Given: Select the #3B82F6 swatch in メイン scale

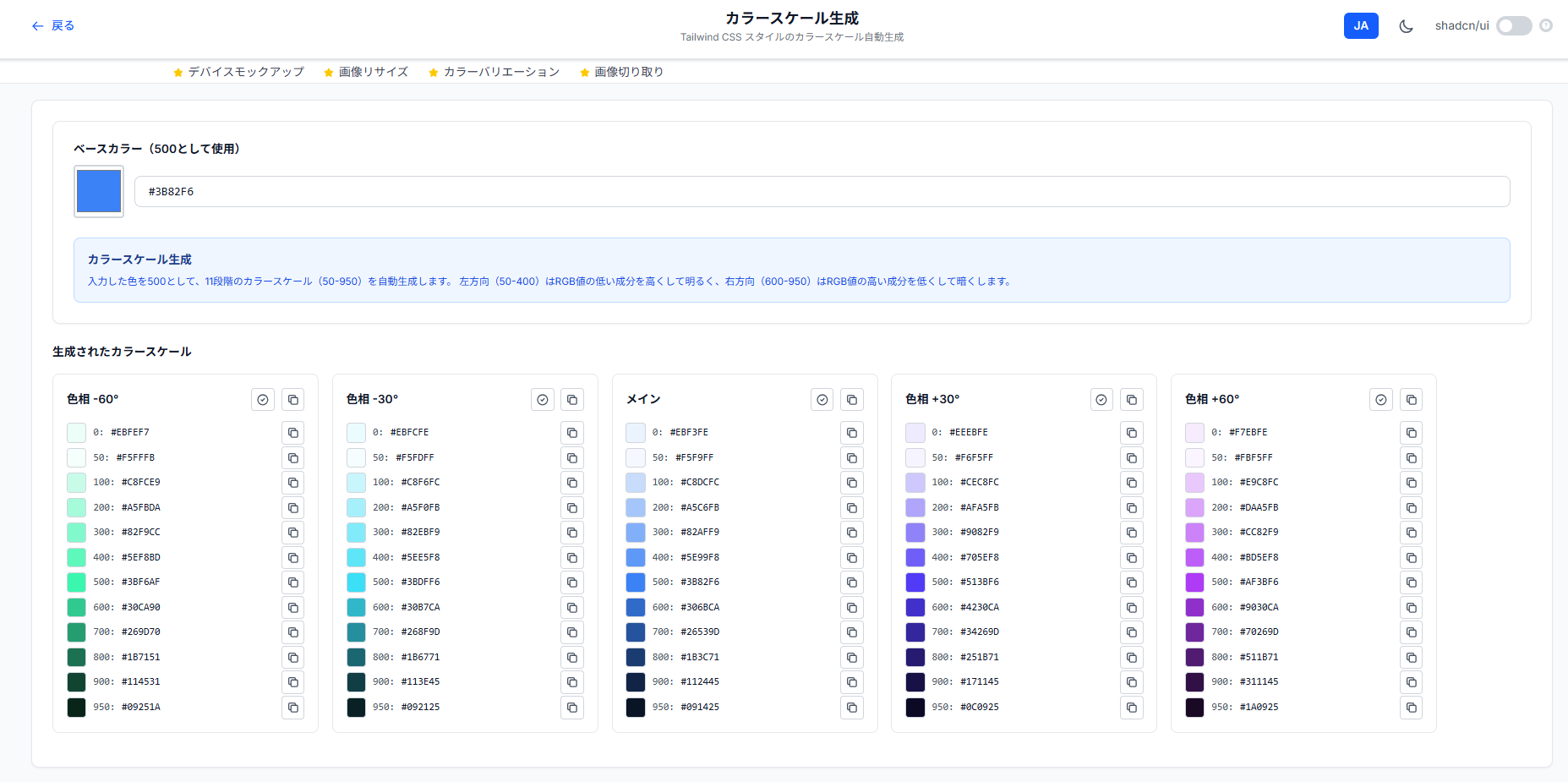Looking at the screenshot, I should (x=636, y=582).
